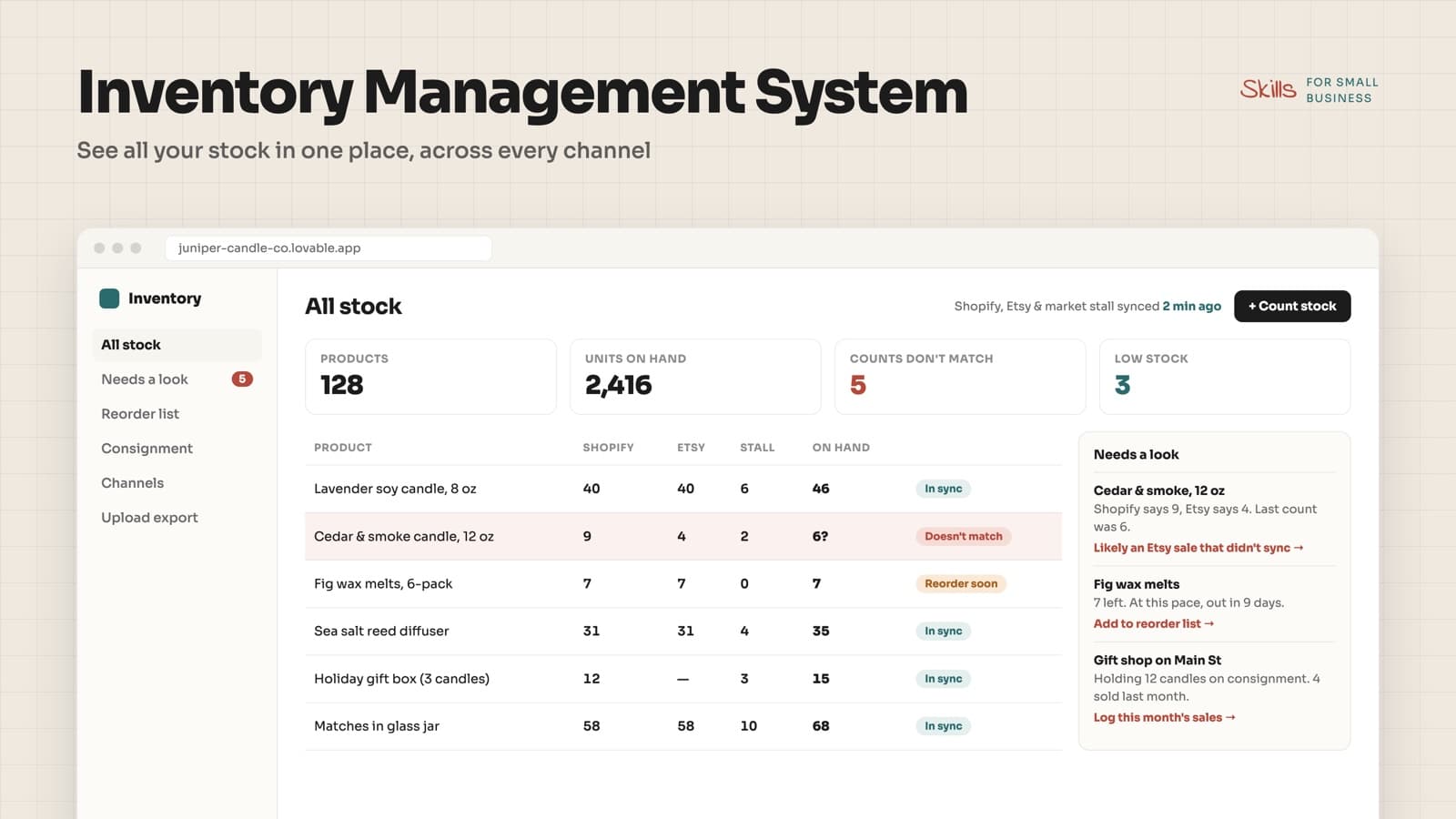Viewport: 1456px width, 819px height.
Task: Select Upload export in the sidebar
Action: coord(149,518)
